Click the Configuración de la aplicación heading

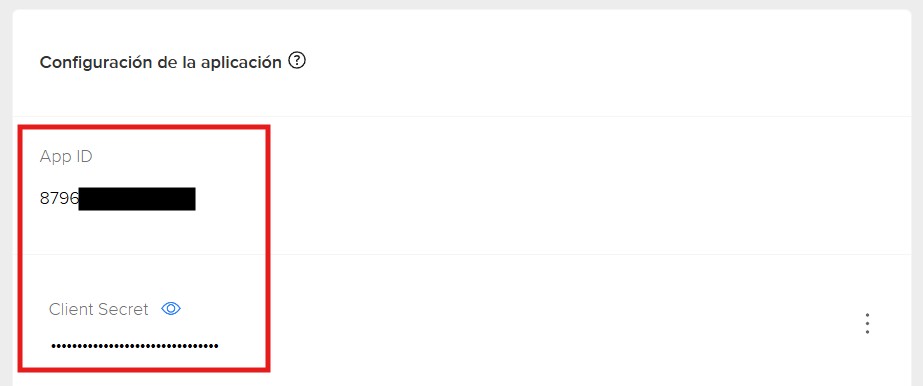coord(161,62)
